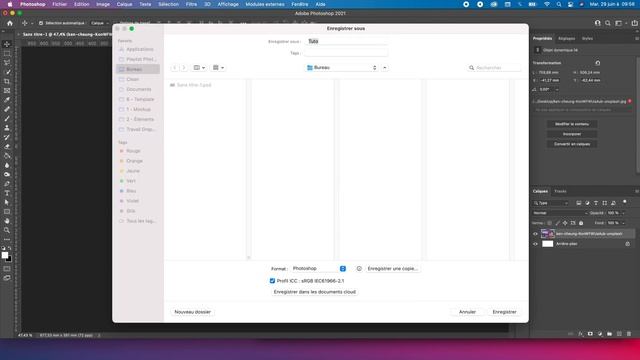Click the Enregistrer button
This screenshot has width=640, height=360.
pos(504,312)
